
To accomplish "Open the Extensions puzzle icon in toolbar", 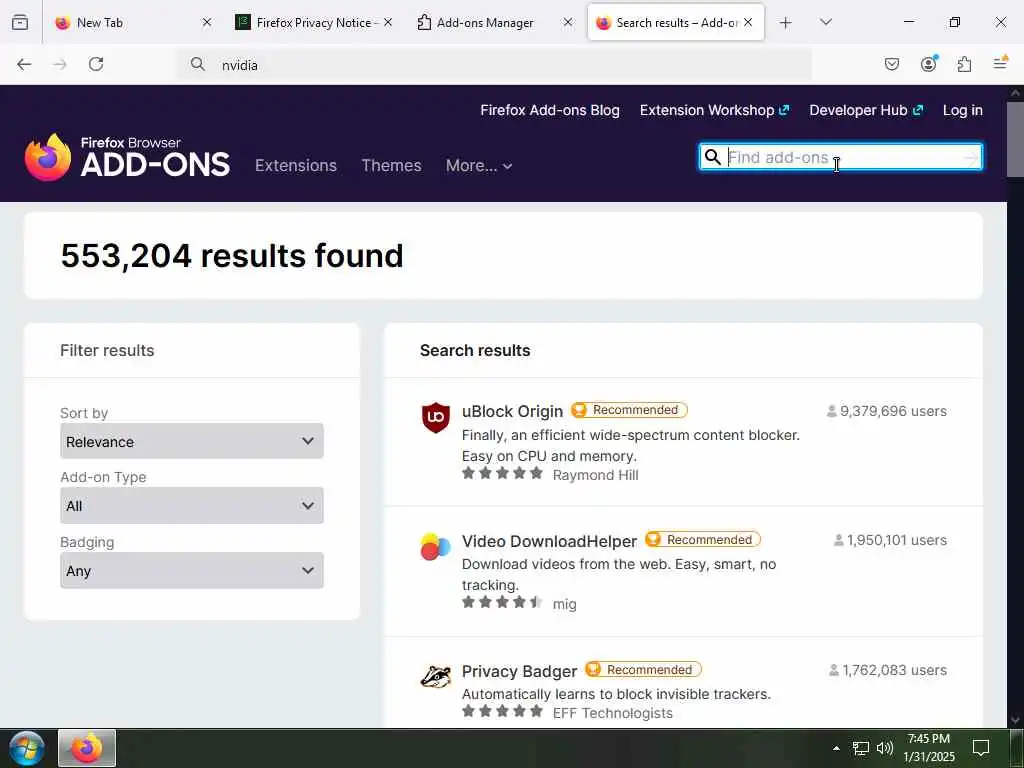I will [x=964, y=64].
